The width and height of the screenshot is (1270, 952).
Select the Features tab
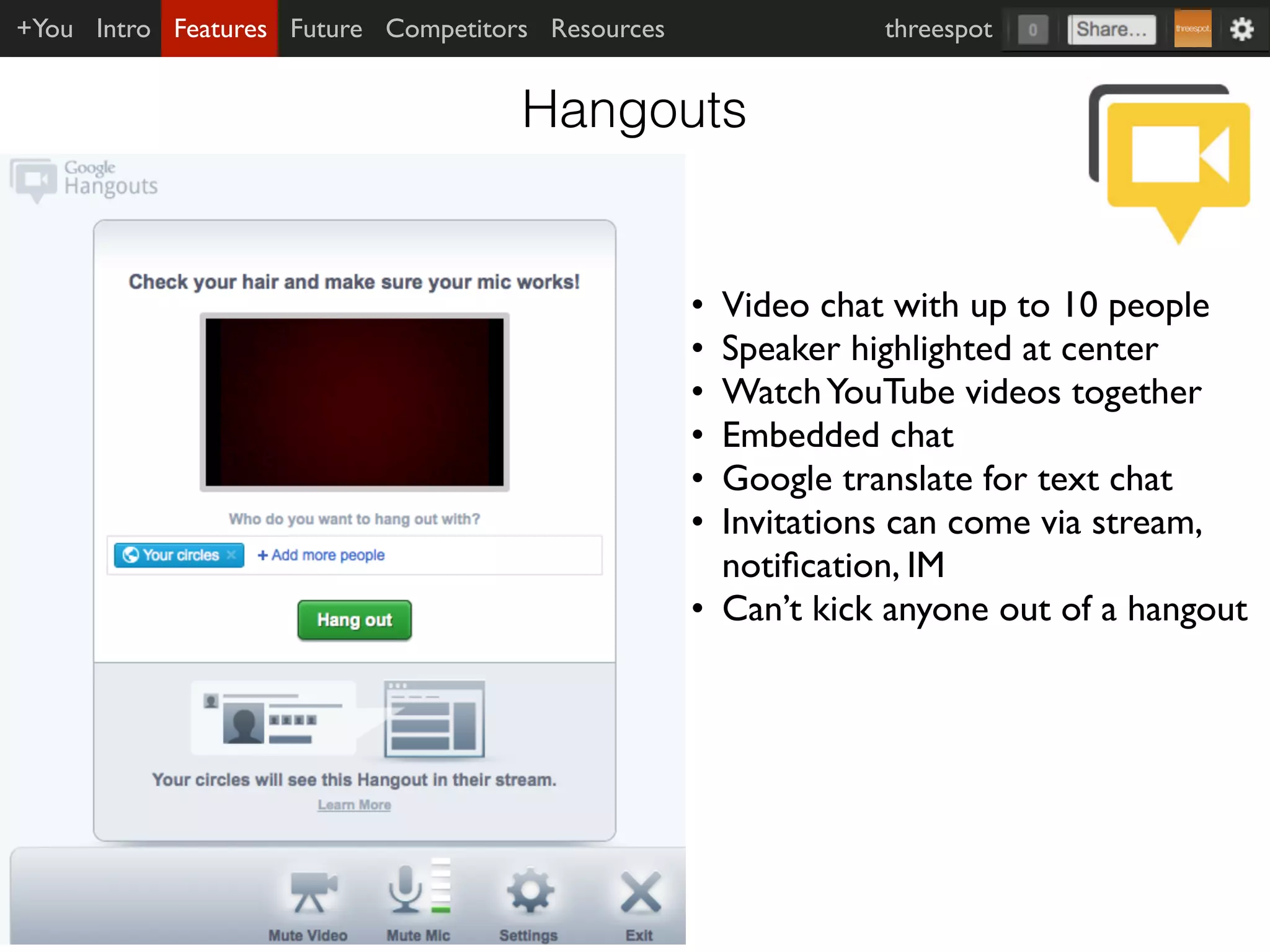[x=220, y=29]
